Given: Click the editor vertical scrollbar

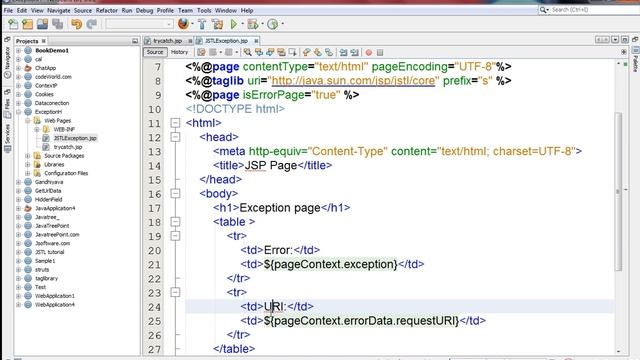Looking at the screenshot, I should [618, 191].
